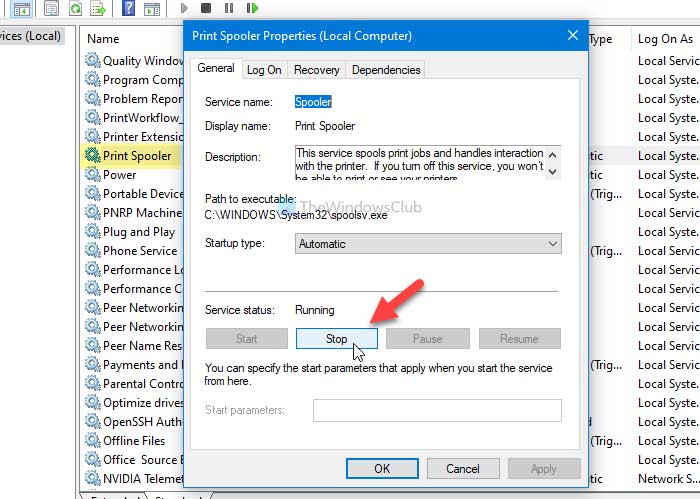The width and height of the screenshot is (700, 499).
Task: Click gear icon beside Peer Name Resolution service
Action: [x=92, y=345]
